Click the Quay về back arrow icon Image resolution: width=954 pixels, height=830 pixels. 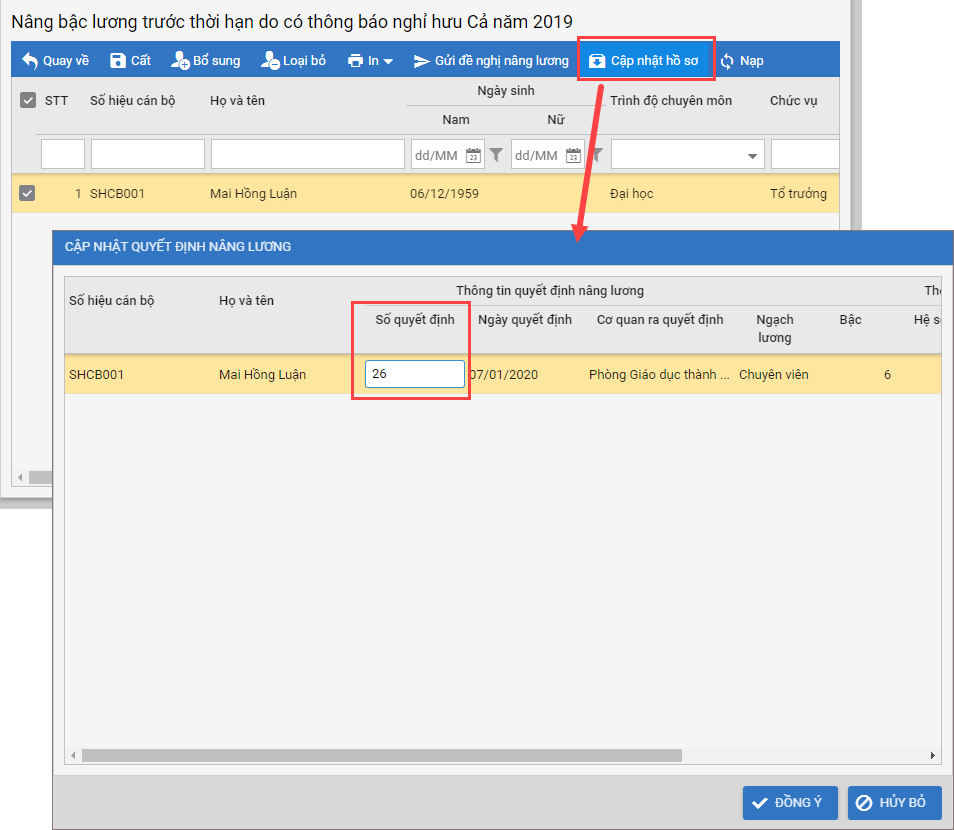point(30,61)
